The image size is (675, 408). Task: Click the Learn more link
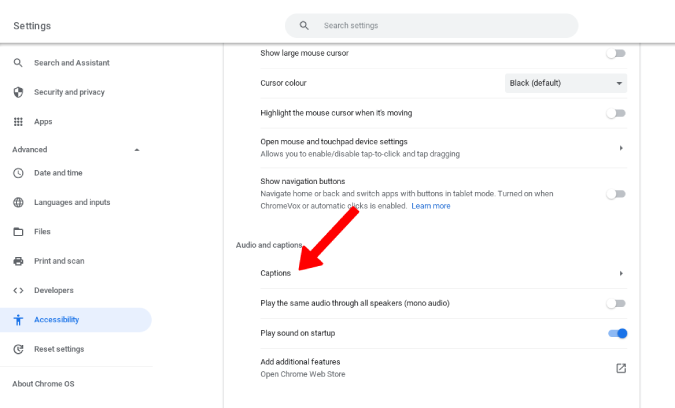tap(430, 206)
